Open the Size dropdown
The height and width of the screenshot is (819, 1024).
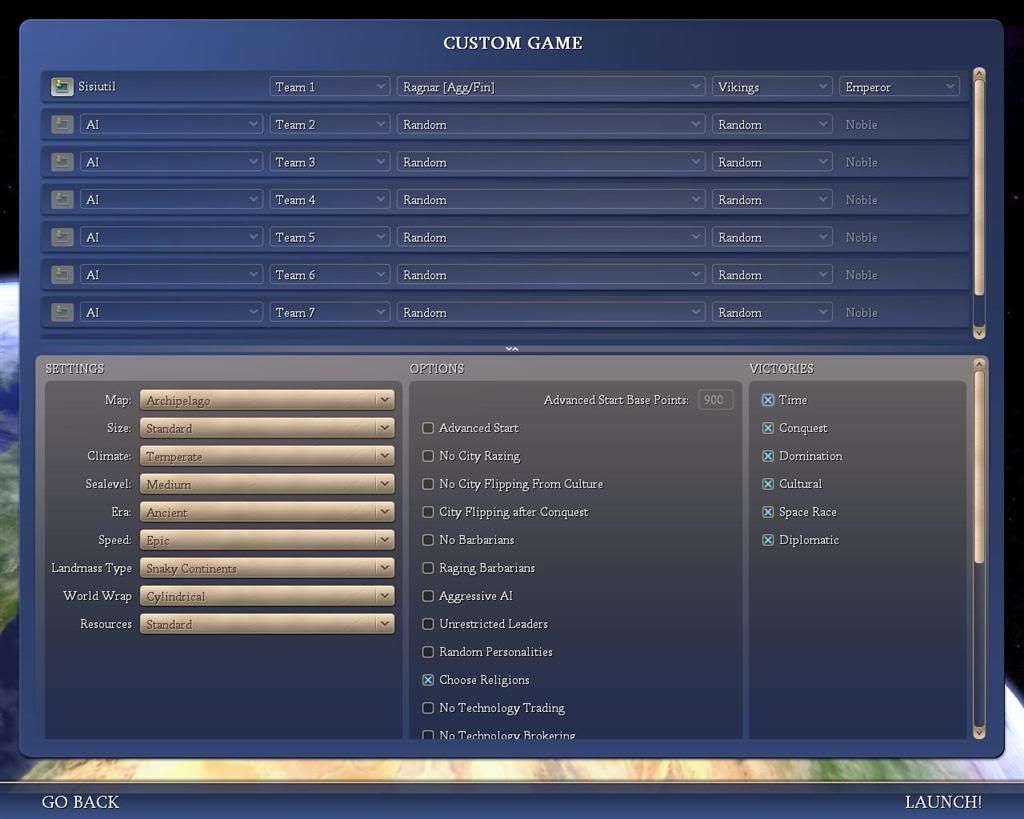(267, 428)
